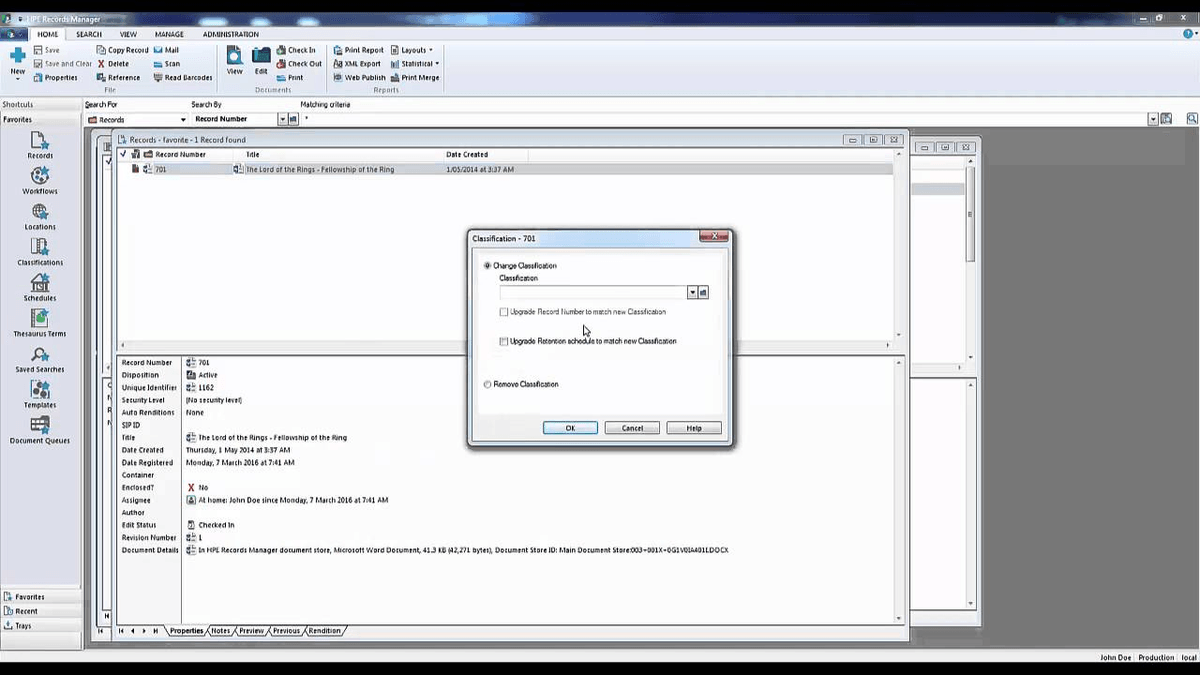Toggle the select-all checkbox in records header
The image size is (1200, 675).
124,154
